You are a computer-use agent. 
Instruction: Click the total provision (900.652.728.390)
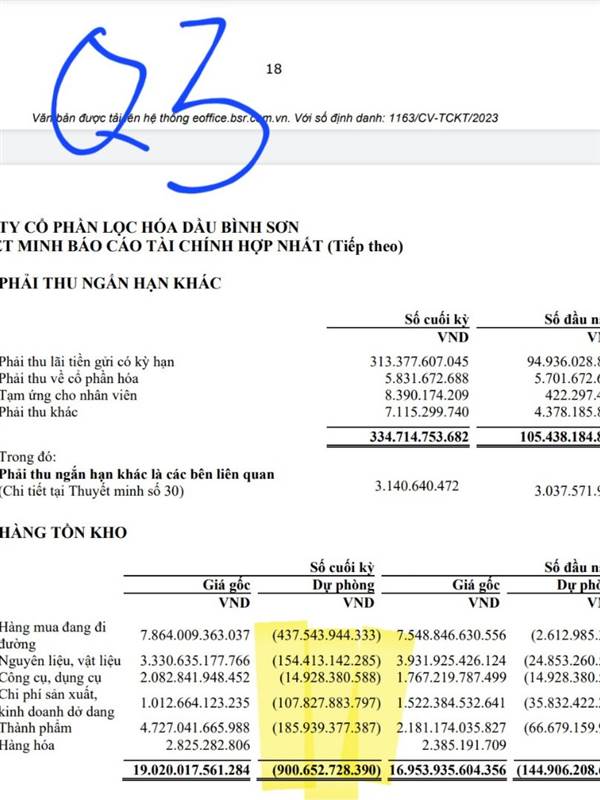pyautogui.click(x=327, y=770)
